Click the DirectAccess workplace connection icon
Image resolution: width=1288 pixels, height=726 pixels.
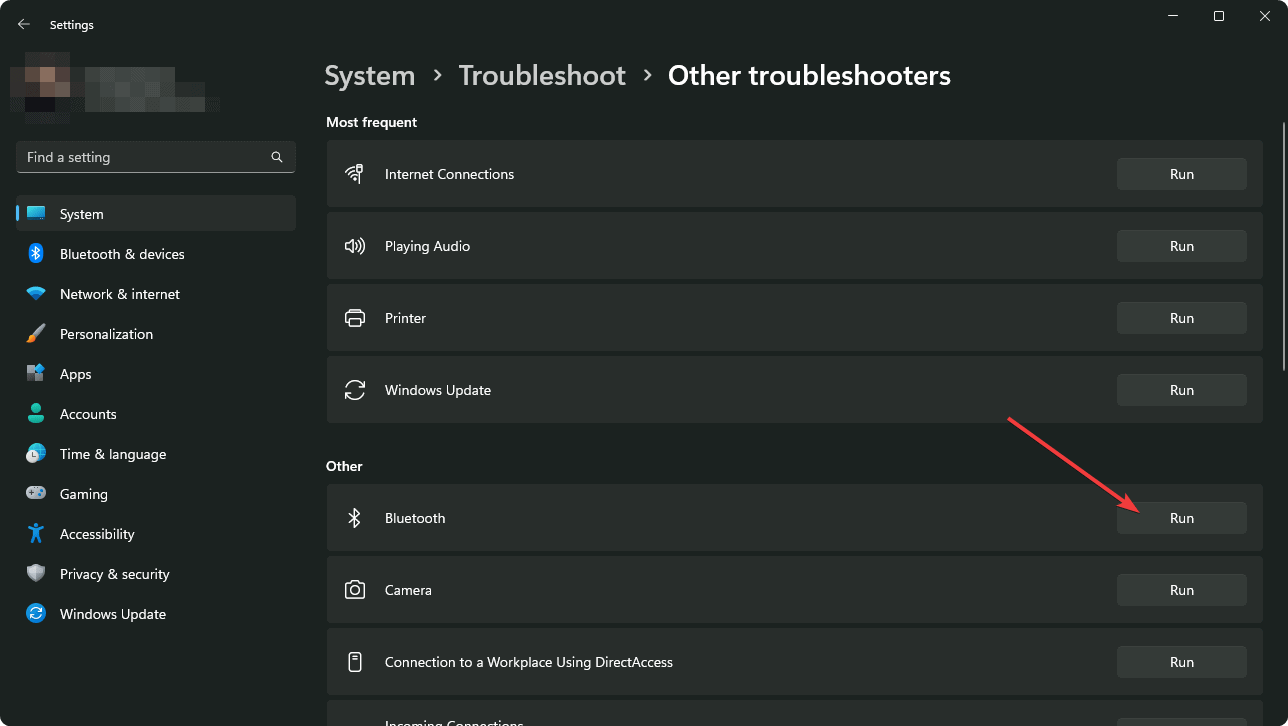[355, 661]
